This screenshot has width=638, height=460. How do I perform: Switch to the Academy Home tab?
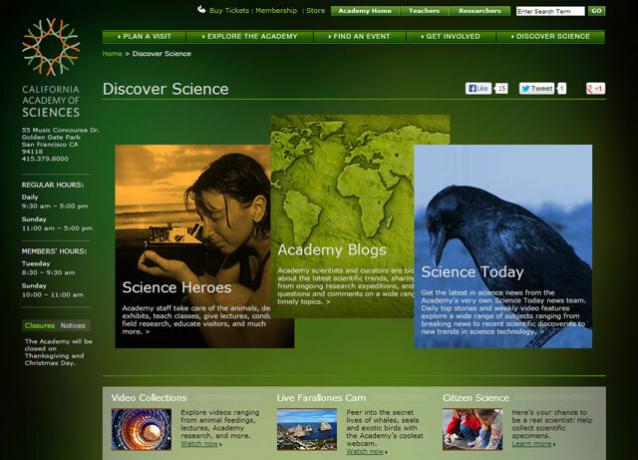click(x=365, y=11)
